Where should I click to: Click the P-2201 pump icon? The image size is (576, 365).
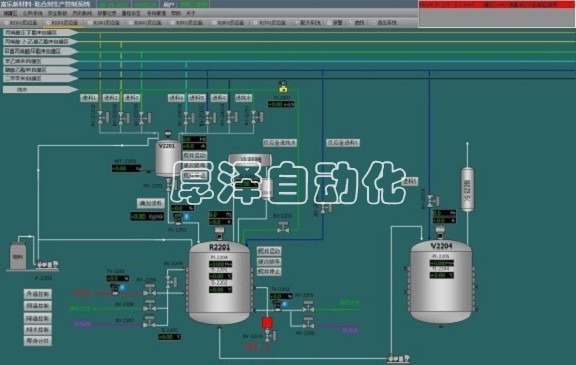(x=46, y=264)
